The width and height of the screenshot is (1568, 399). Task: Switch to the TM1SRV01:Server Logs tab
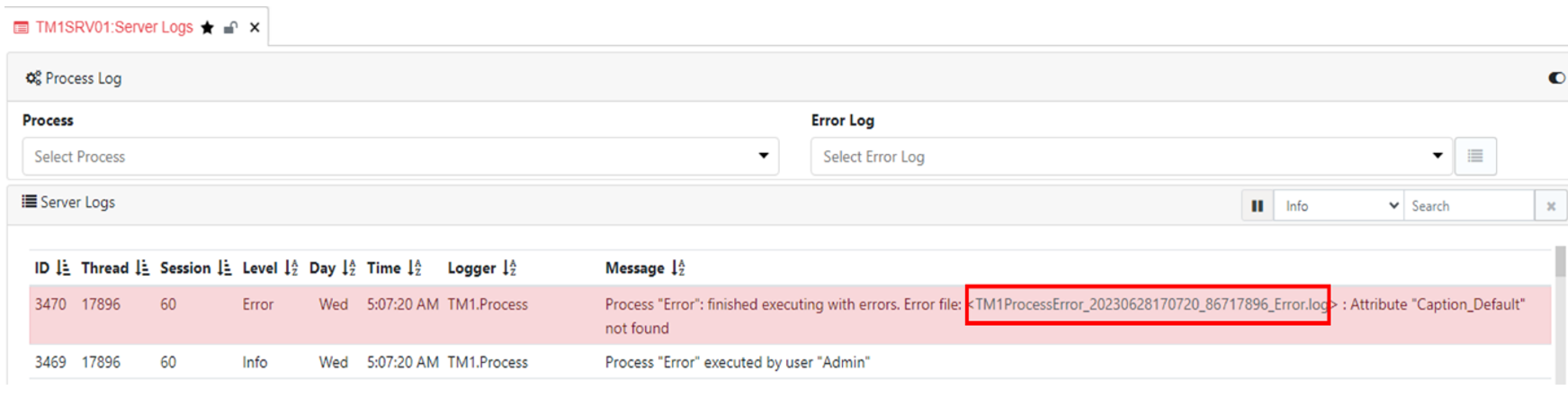click(x=114, y=27)
